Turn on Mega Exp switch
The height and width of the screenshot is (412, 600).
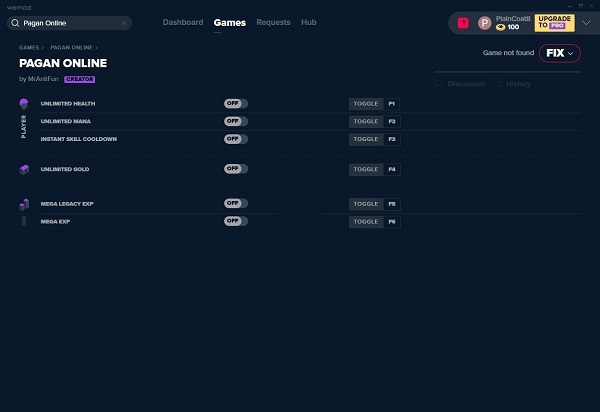(236, 221)
